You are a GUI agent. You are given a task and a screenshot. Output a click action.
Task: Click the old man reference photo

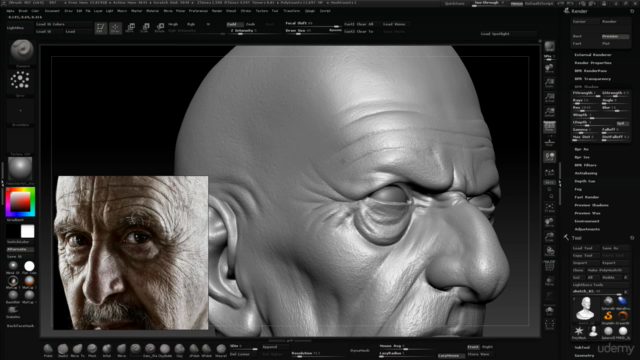tap(131, 253)
